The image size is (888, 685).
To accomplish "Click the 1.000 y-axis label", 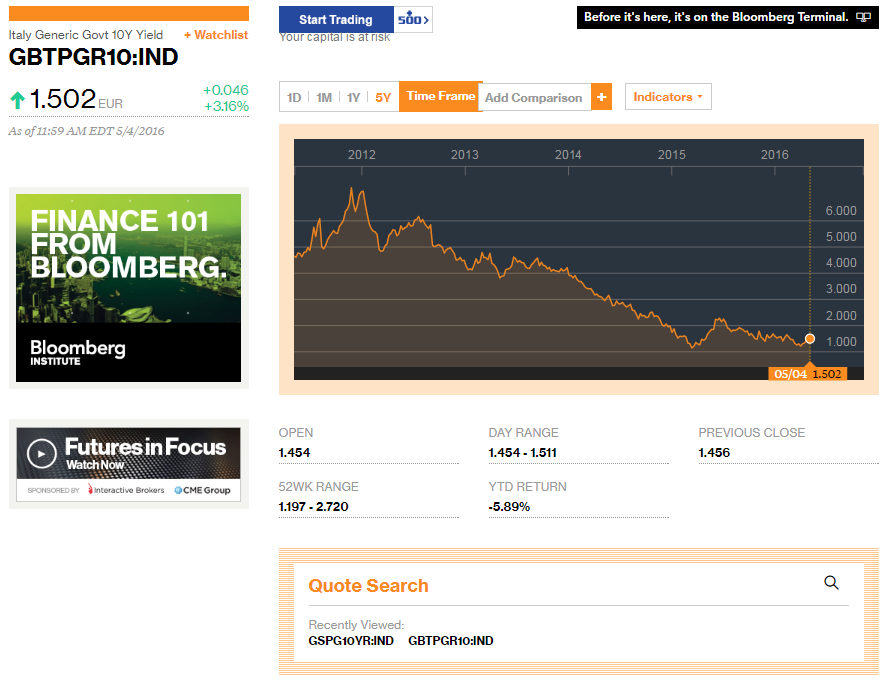I will tap(840, 341).
